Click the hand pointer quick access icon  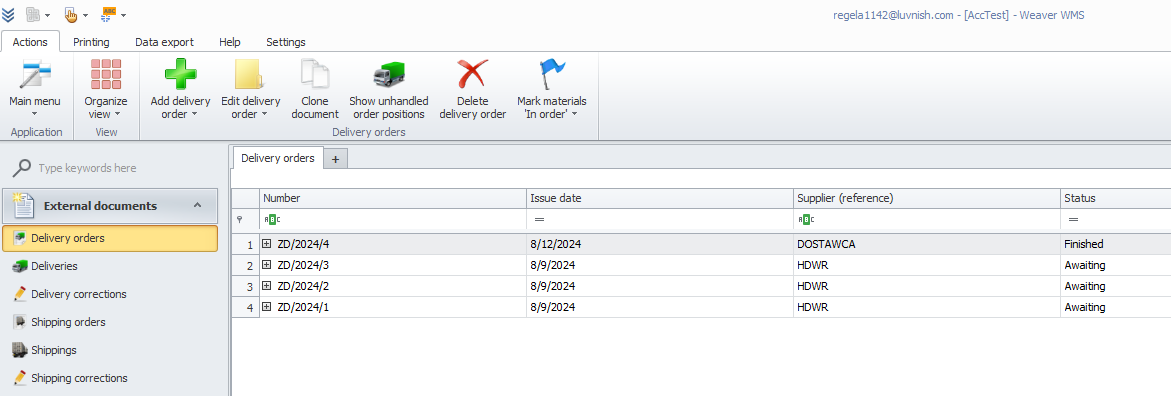click(x=71, y=14)
